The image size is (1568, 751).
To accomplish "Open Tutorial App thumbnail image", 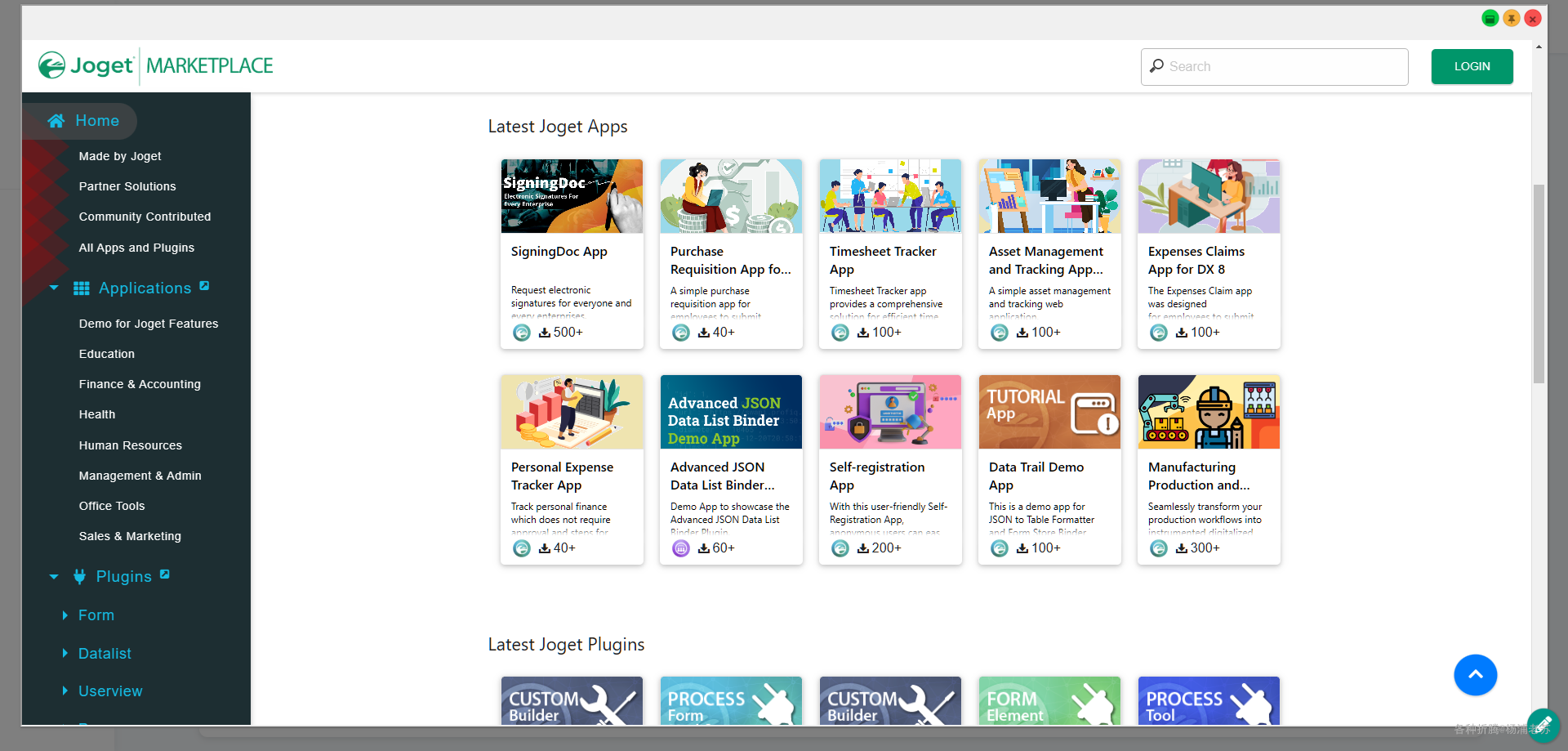I will [1049, 412].
